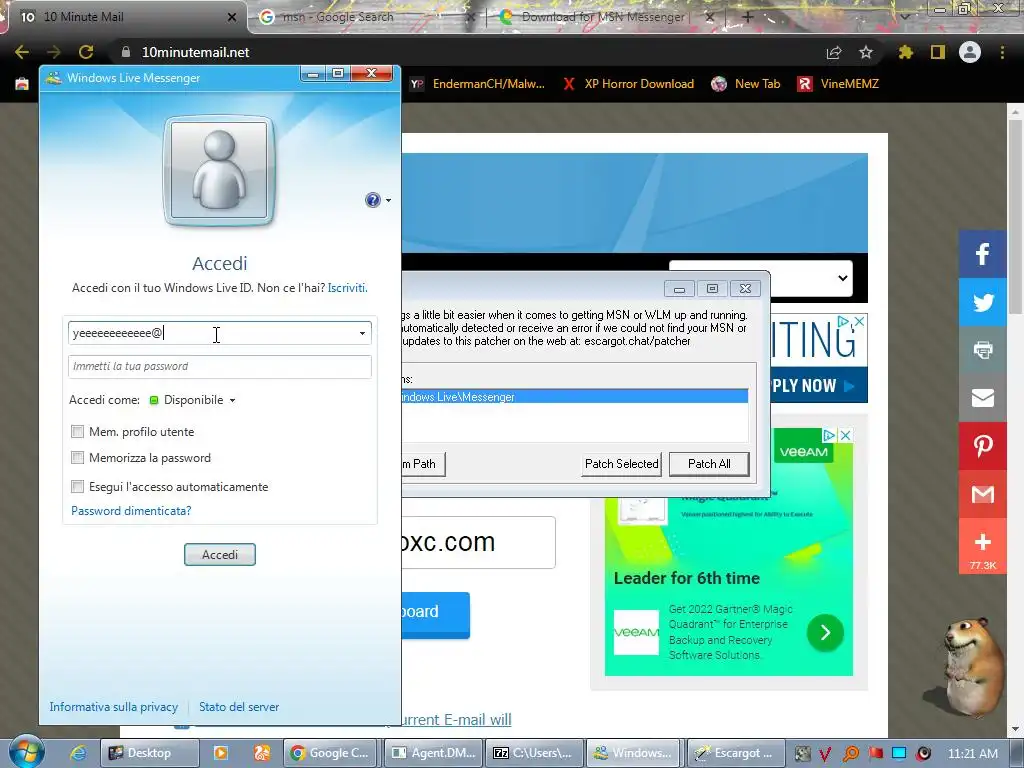1024x768 pixels.
Task: Open the New Tab bookmark
Action: [x=746, y=84]
